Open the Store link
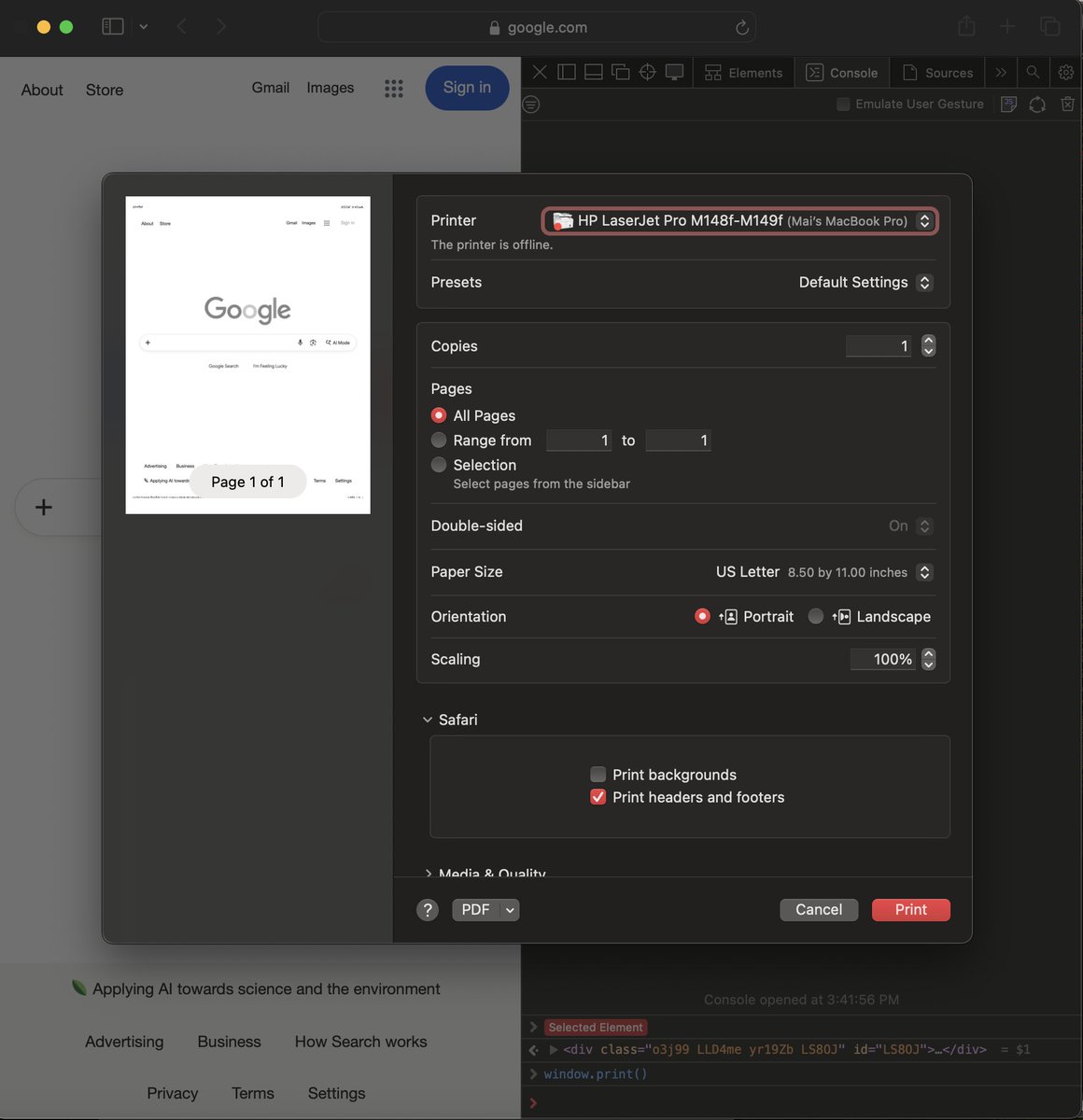1083x1120 pixels. click(x=105, y=90)
